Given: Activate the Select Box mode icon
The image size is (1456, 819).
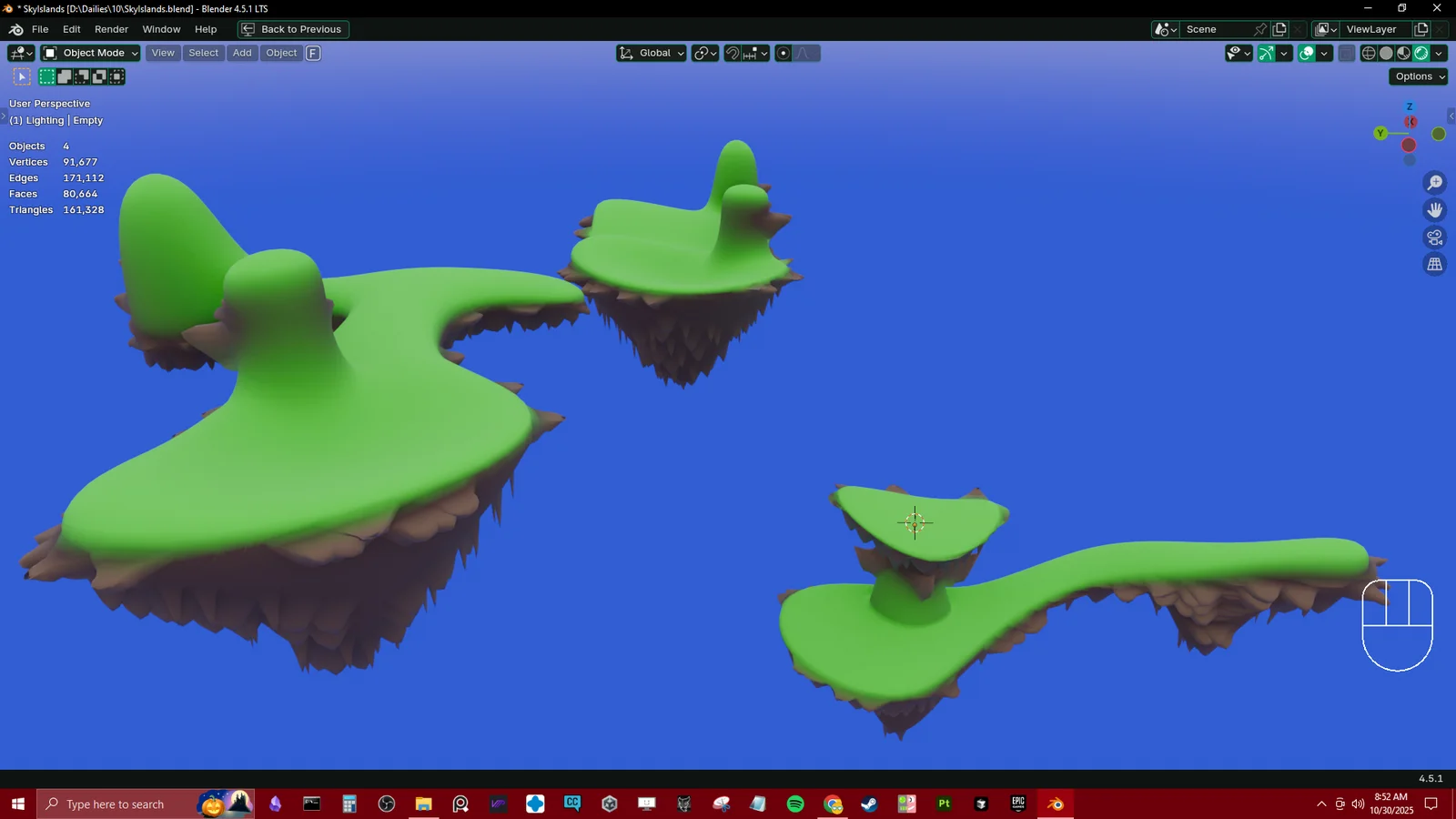Looking at the screenshot, I should (x=47, y=76).
